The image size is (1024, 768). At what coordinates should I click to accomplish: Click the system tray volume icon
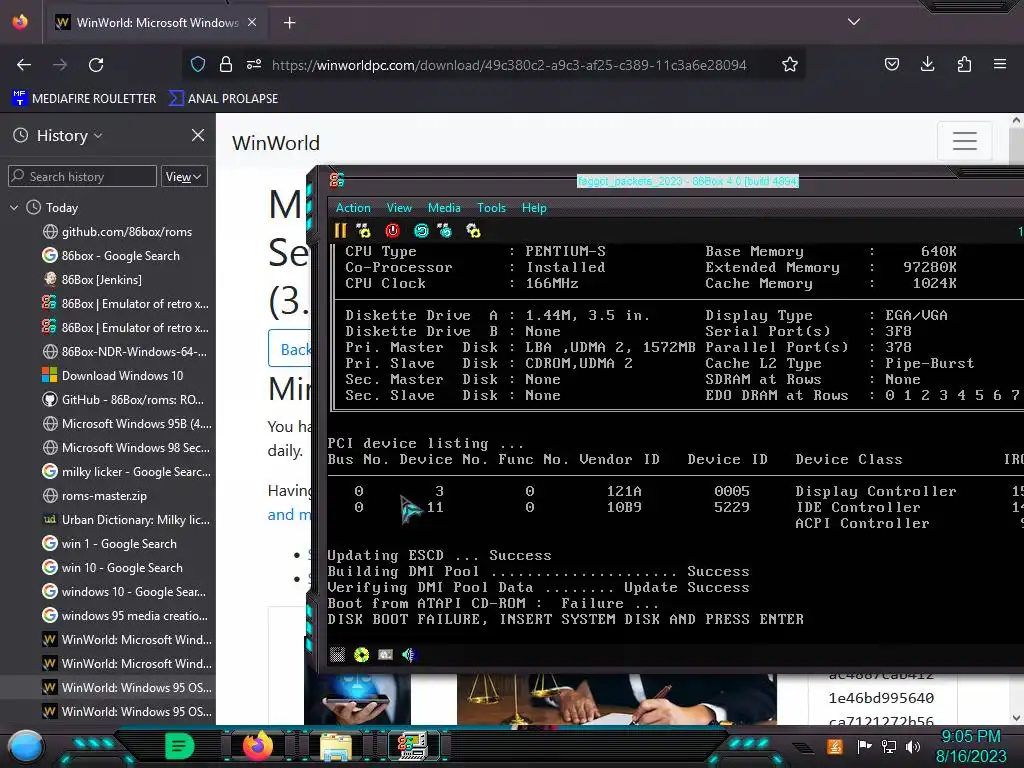coord(913,746)
